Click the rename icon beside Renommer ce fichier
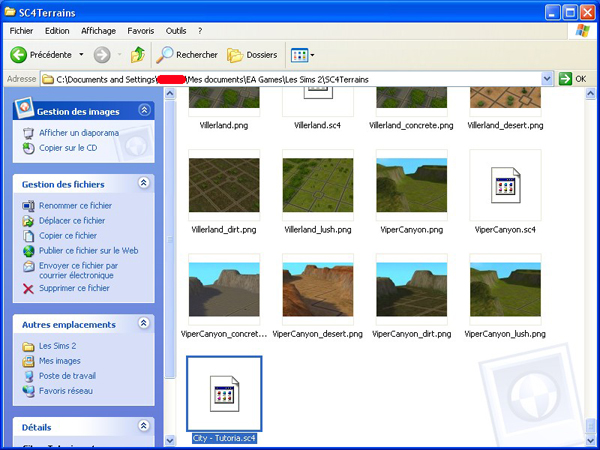 click(x=28, y=206)
